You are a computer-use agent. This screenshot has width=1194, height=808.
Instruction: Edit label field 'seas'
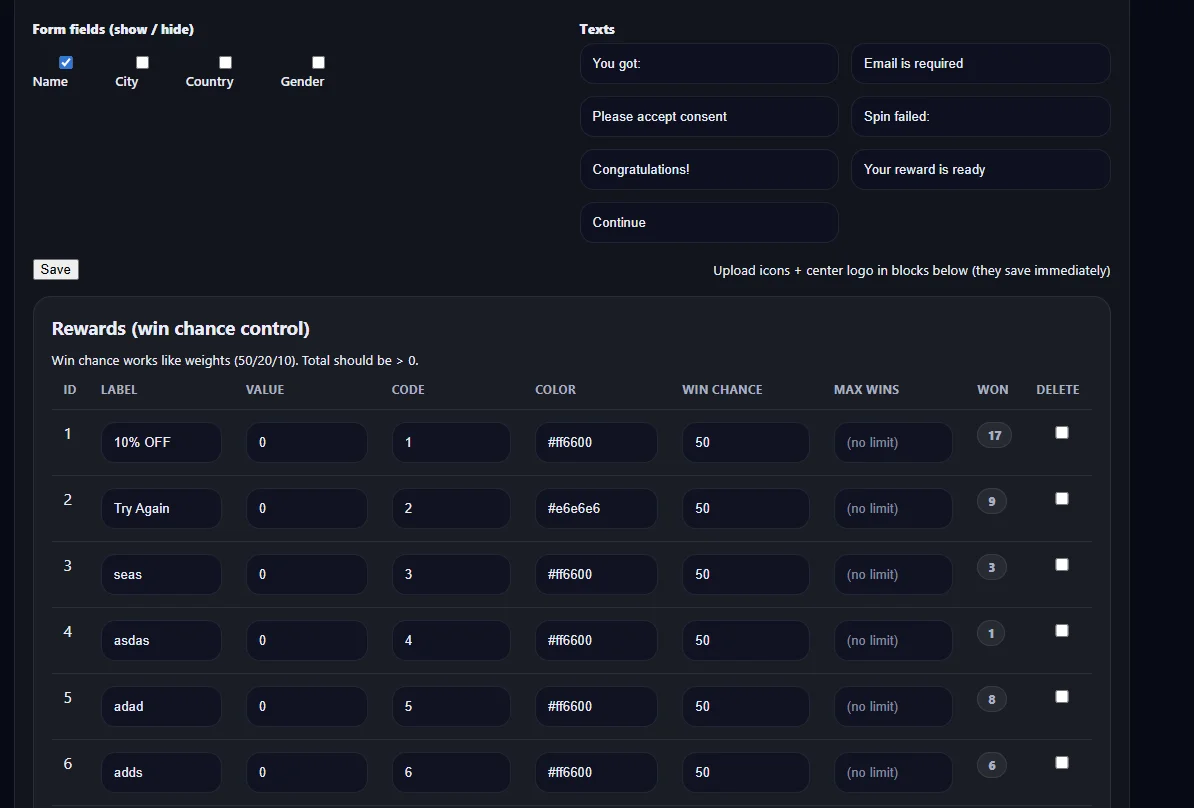pyautogui.click(x=161, y=574)
